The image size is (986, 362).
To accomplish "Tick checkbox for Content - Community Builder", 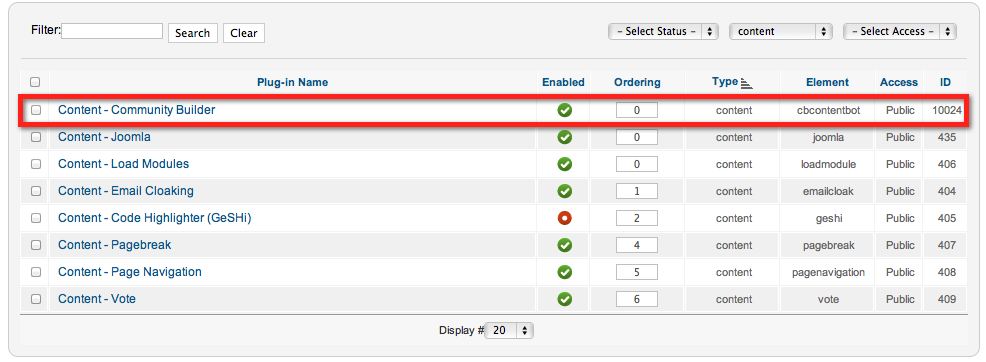I will (36, 110).
